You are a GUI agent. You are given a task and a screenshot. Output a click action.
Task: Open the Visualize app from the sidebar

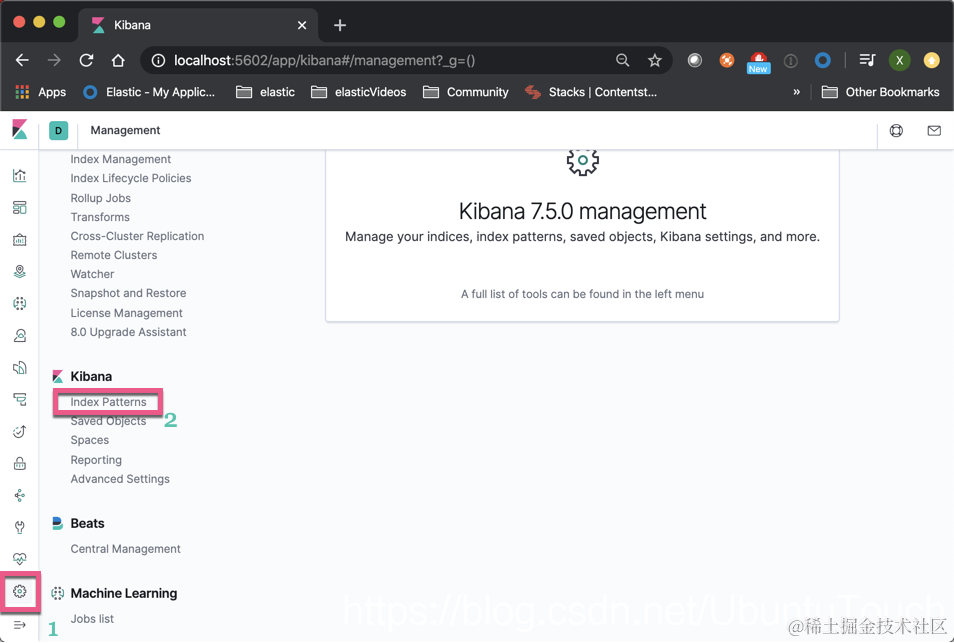pos(19,176)
